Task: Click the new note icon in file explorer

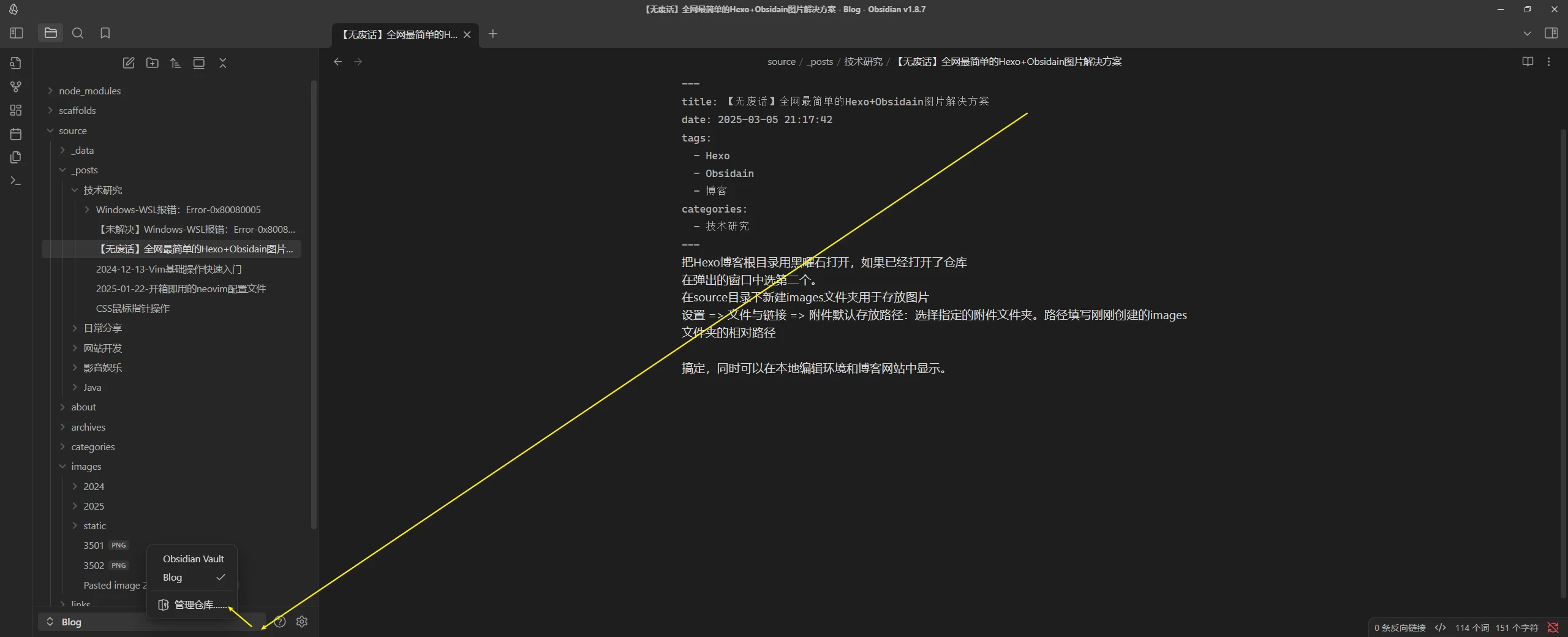Action: [129, 63]
